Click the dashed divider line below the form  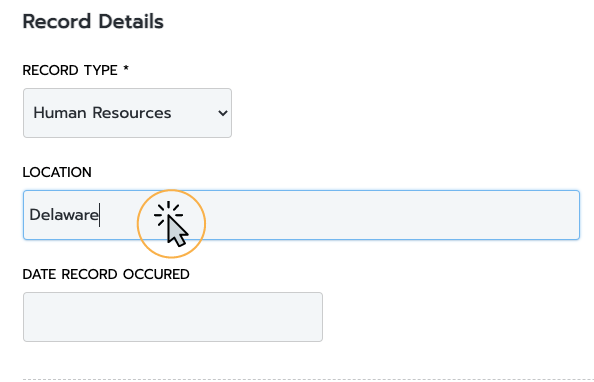[x=308, y=379]
